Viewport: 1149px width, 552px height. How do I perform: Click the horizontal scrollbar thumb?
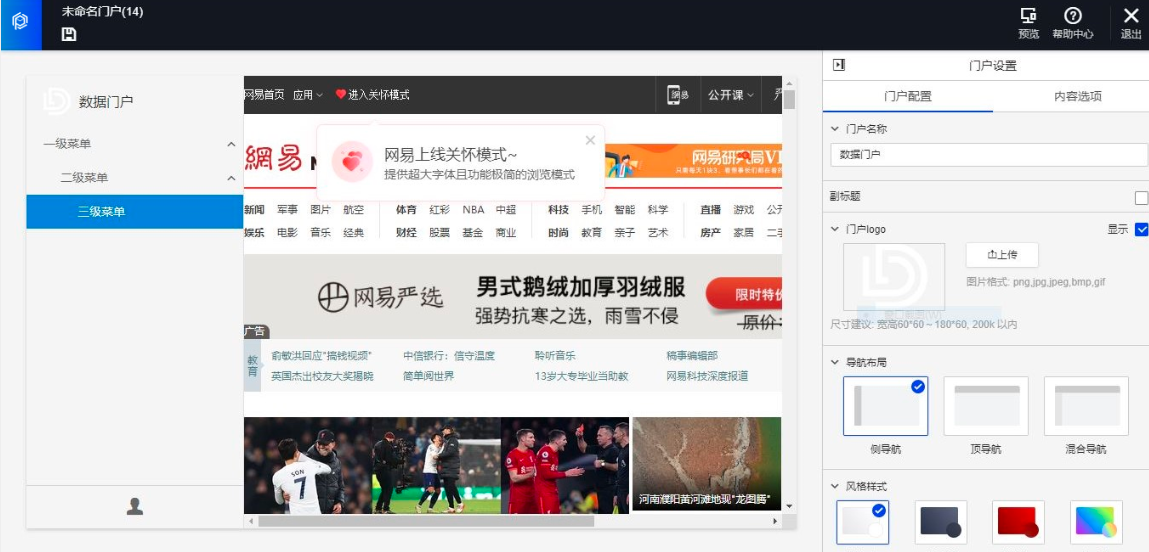426,521
